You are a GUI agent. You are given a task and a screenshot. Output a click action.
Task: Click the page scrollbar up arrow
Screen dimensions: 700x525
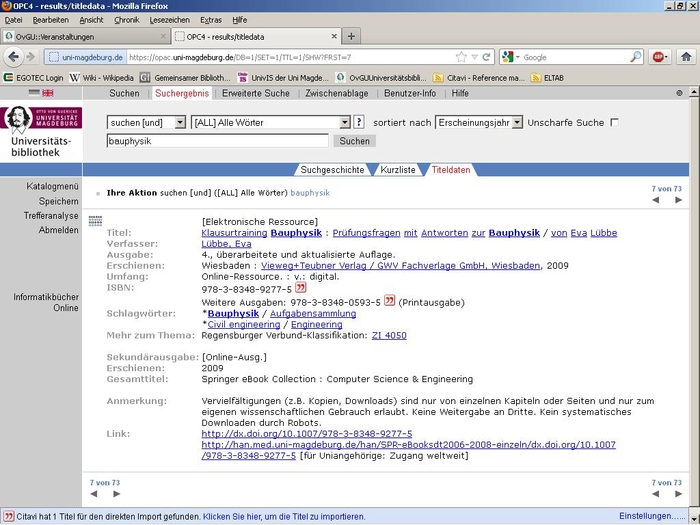(x=694, y=92)
